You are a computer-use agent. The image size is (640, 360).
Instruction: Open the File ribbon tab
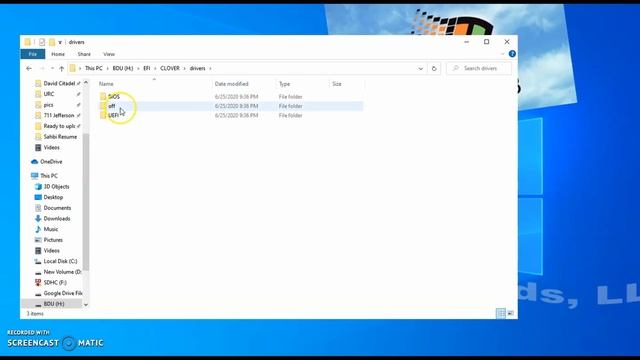pos(33,54)
